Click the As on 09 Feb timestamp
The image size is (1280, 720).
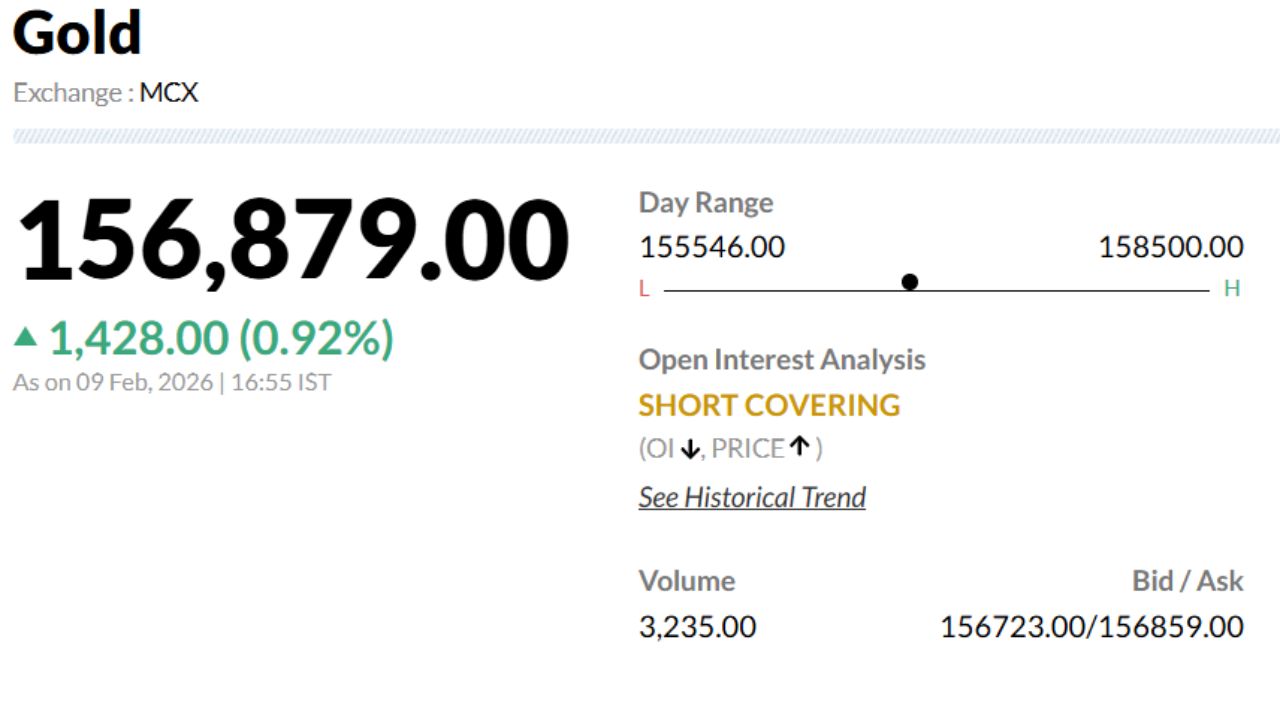click(171, 382)
